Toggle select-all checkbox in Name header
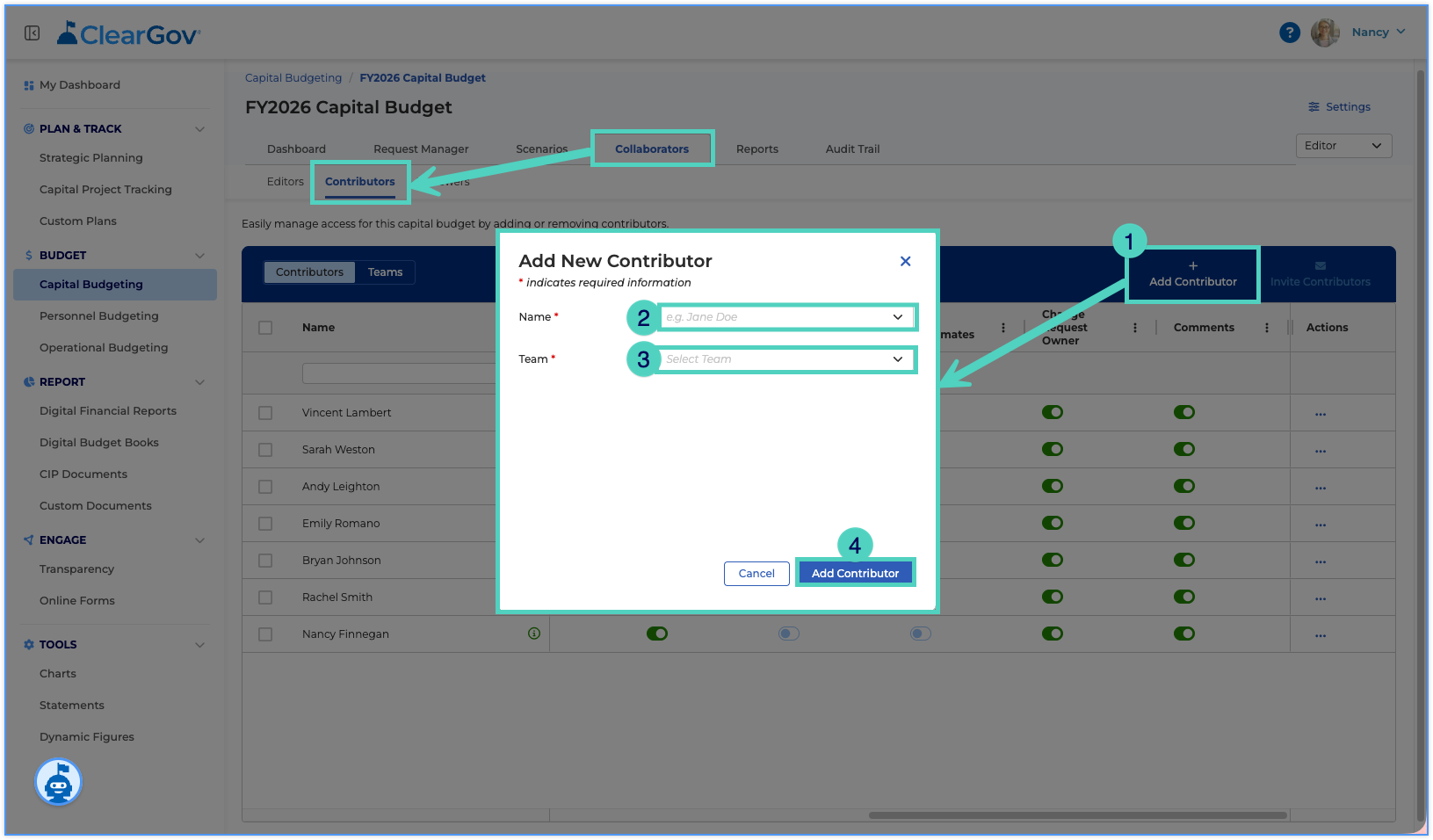 click(265, 328)
